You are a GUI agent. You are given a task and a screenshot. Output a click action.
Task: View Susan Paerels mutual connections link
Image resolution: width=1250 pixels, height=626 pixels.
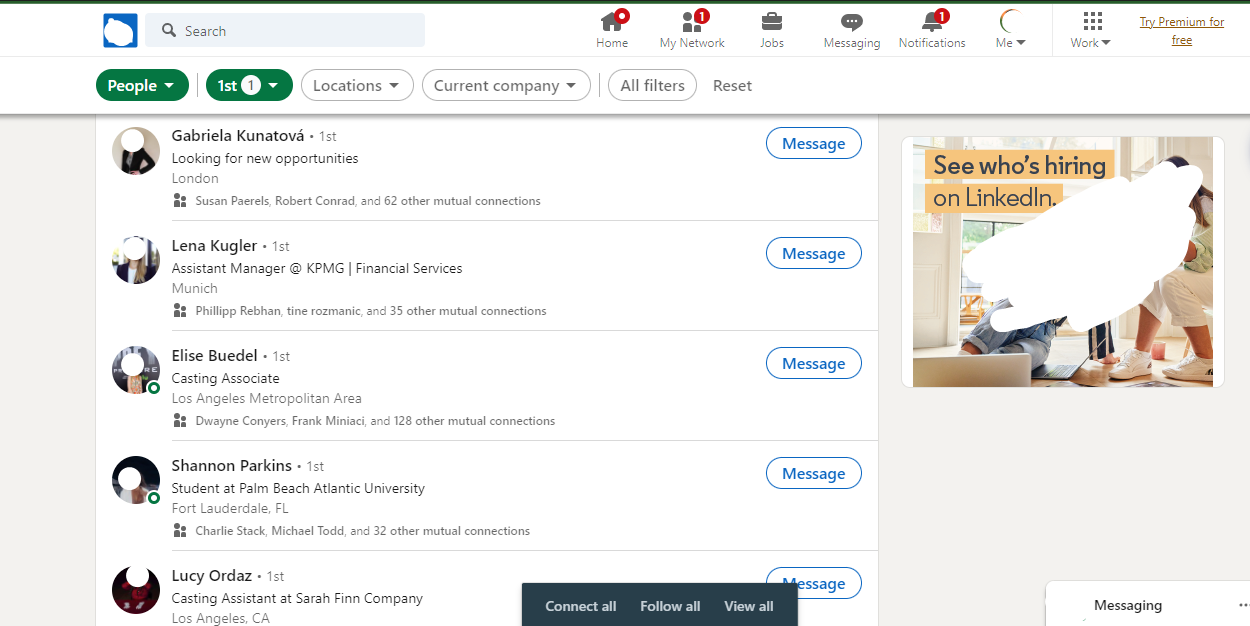[x=368, y=201]
